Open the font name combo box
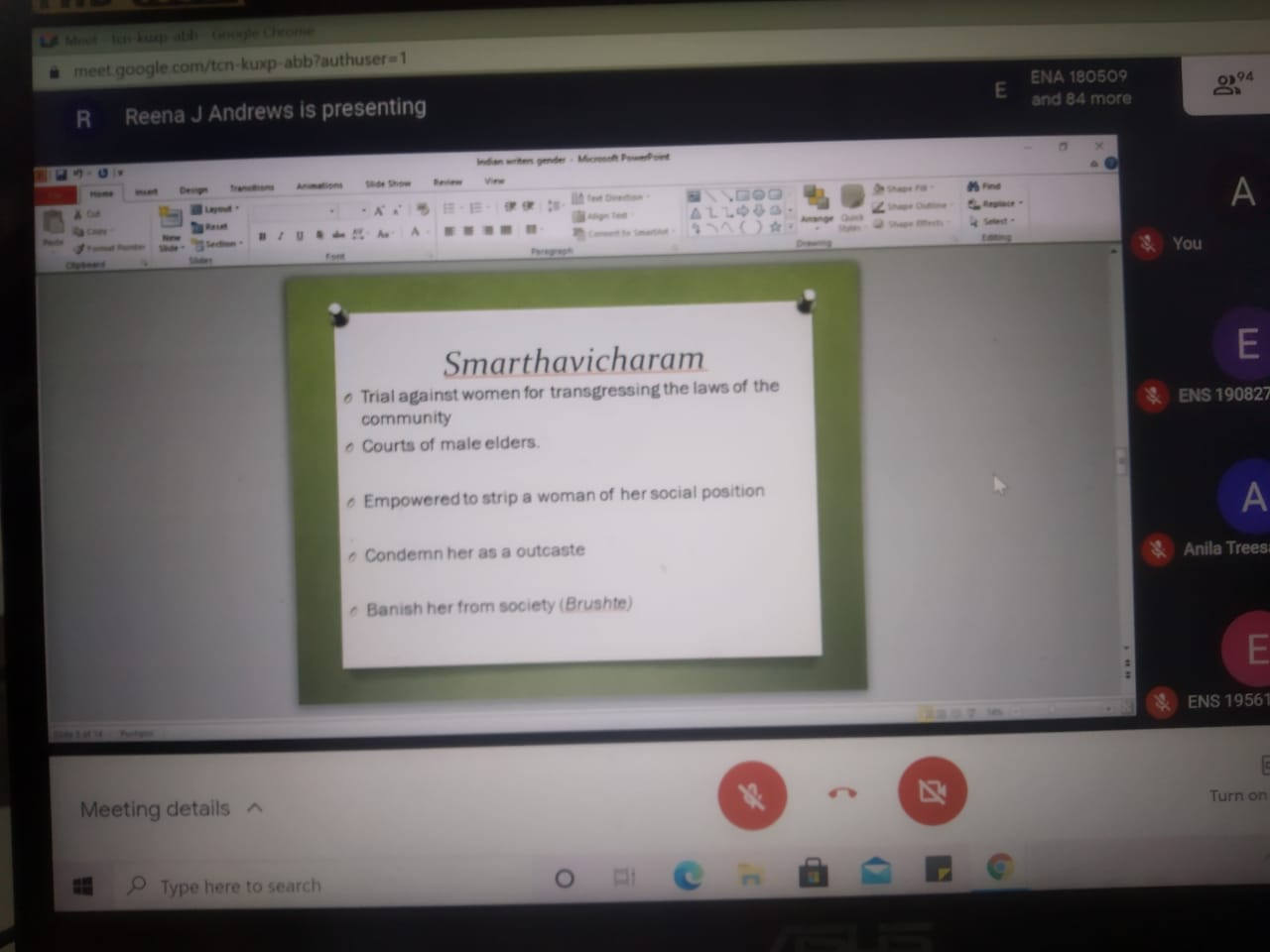Screen dimensions: 1270x952 pos(295,211)
